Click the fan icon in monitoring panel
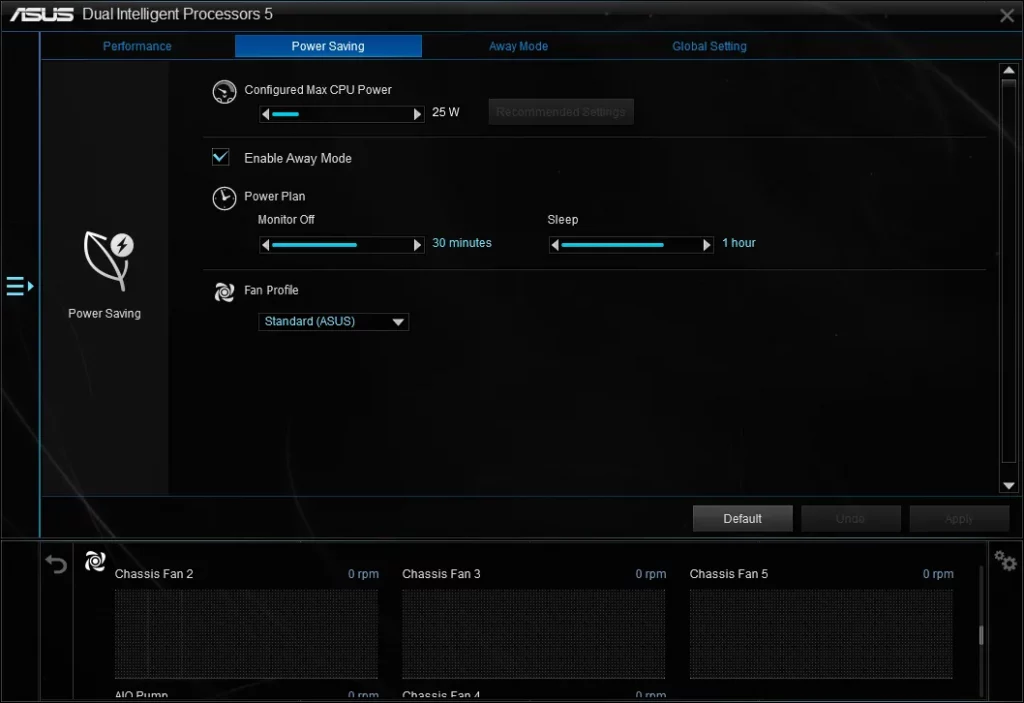 pyautogui.click(x=95, y=561)
